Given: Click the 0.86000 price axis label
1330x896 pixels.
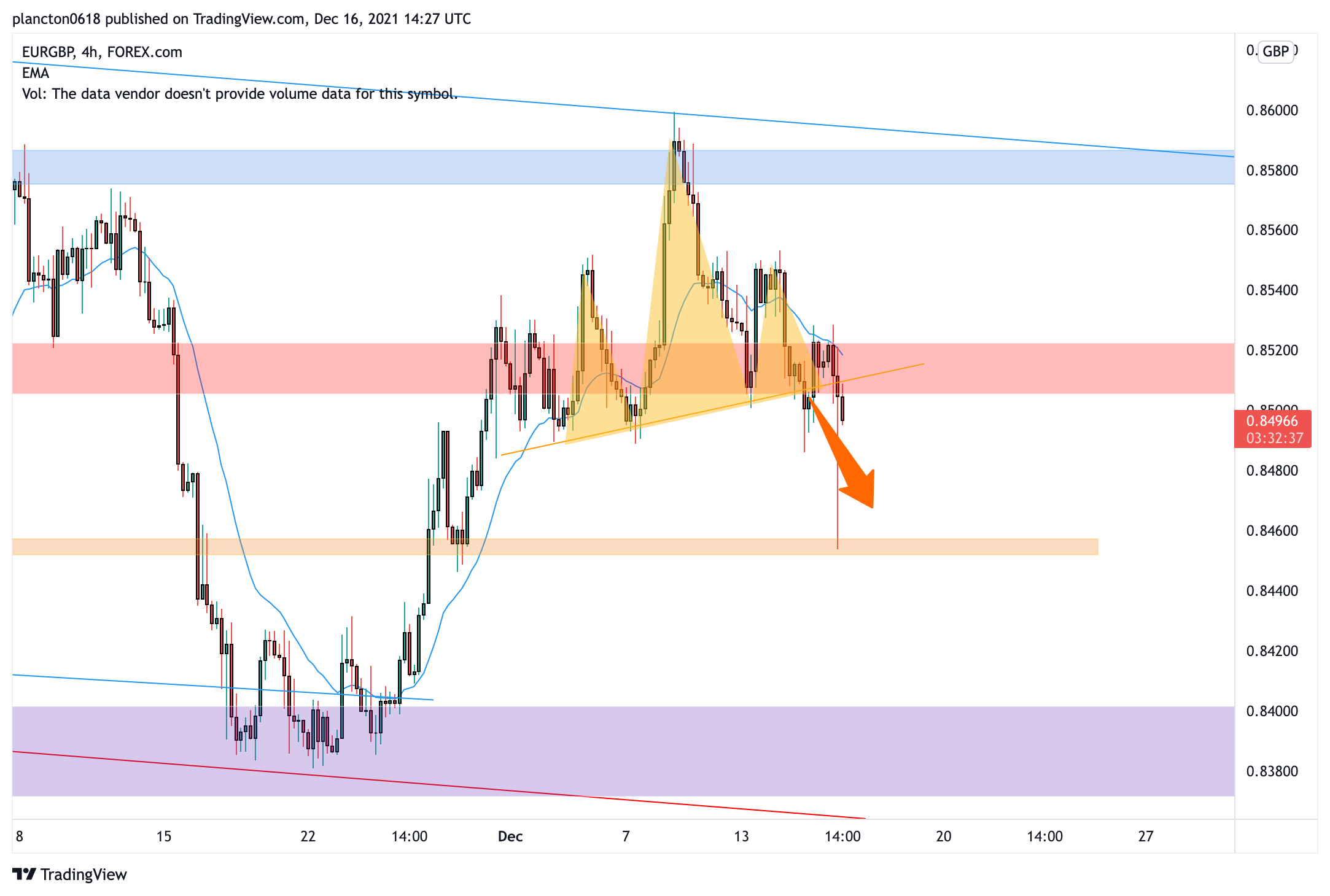Looking at the screenshot, I should 1272,110.
